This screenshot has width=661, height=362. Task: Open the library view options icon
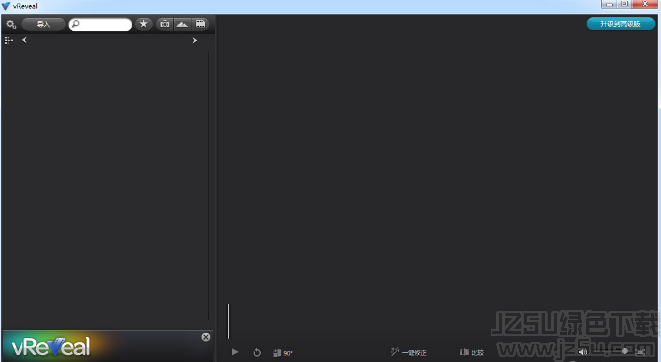(8, 40)
